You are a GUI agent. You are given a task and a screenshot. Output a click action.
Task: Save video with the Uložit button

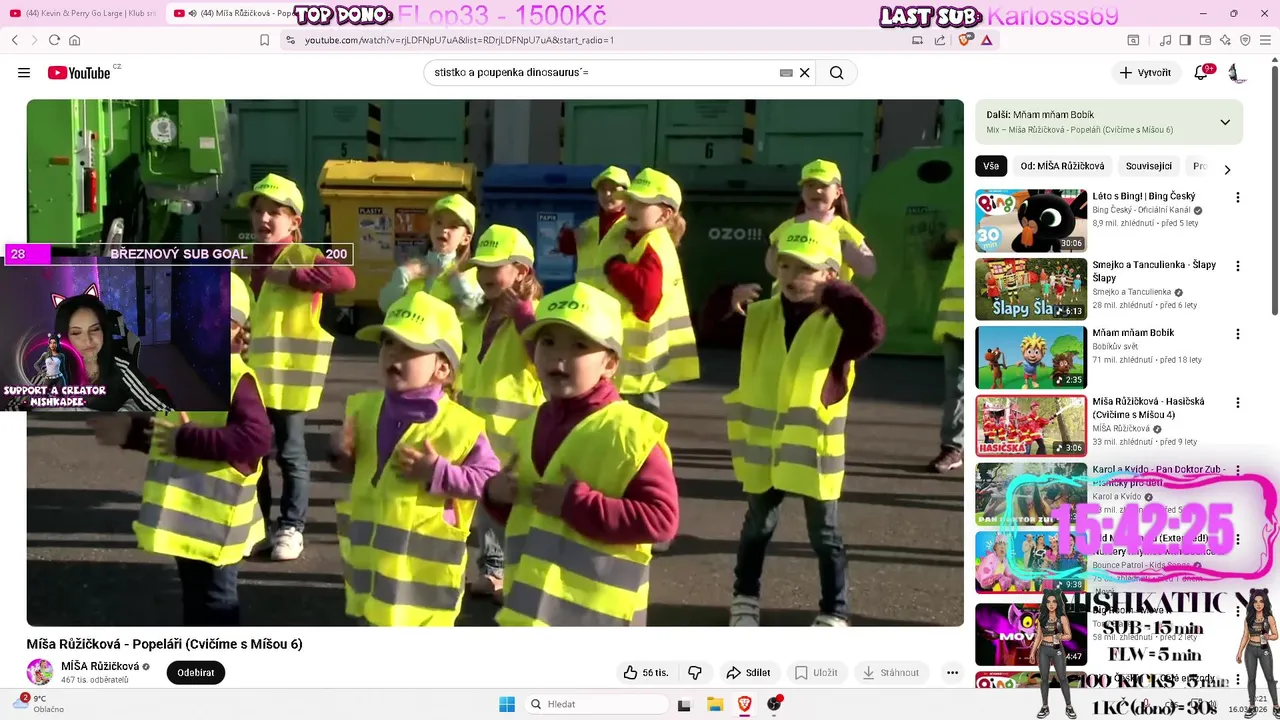[815, 673]
